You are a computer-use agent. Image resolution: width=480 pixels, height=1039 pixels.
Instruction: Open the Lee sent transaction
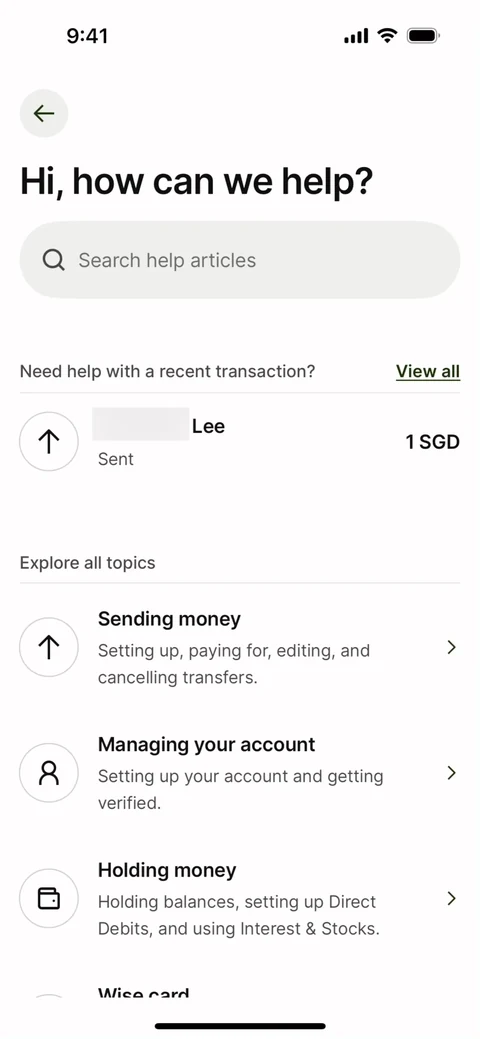[x=240, y=441]
